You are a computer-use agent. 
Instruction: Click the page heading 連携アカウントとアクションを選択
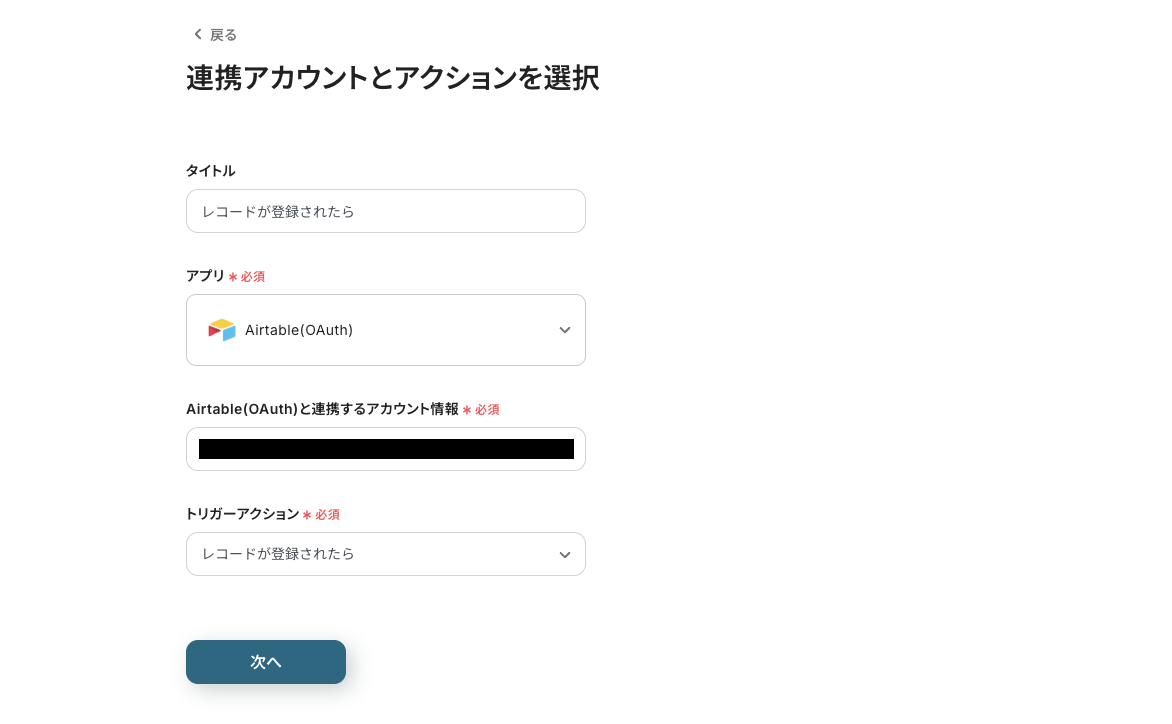[392, 78]
